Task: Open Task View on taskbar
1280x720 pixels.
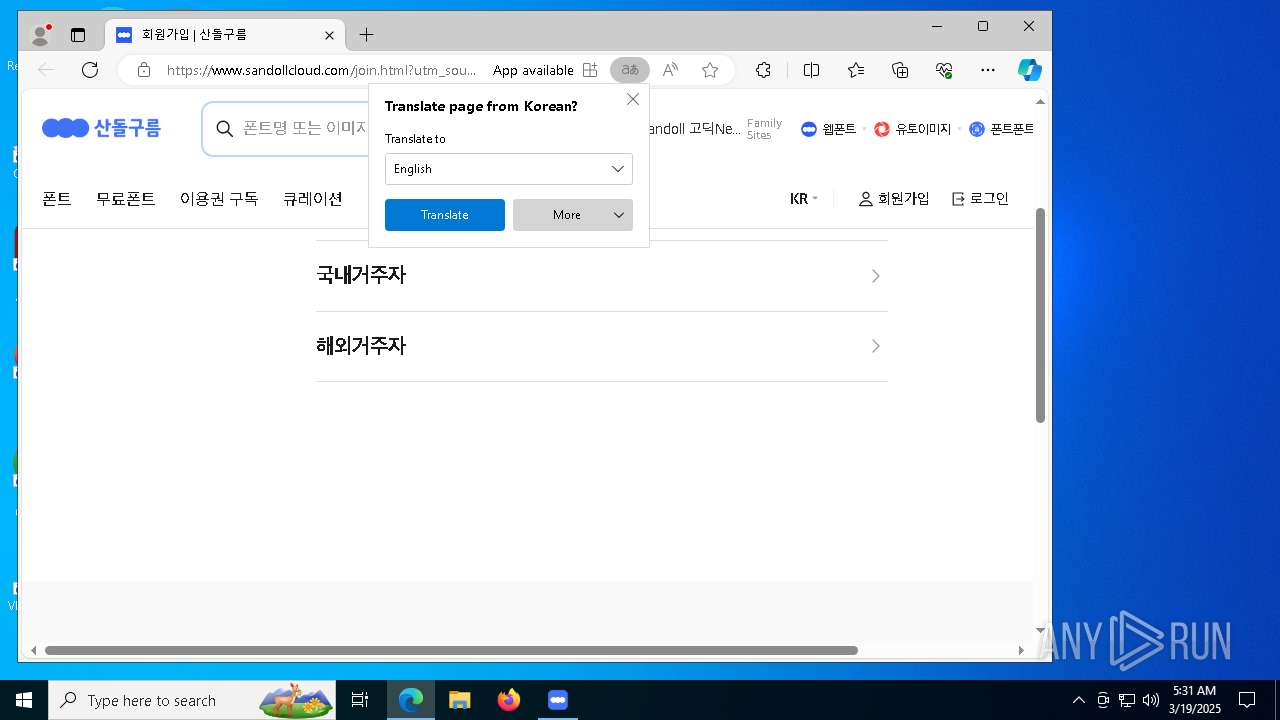Action: (x=360, y=700)
